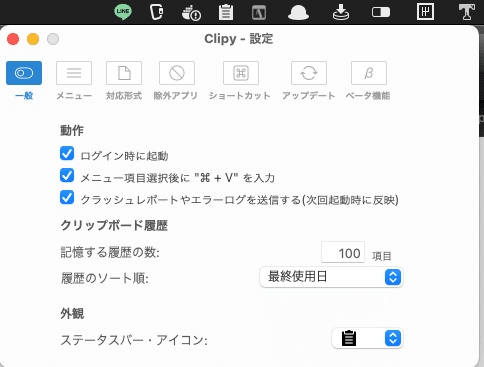Image resolution: width=484 pixels, height=367 pixels.
Task: Click the gray square A menu bar icon
Action: [259, 13]
